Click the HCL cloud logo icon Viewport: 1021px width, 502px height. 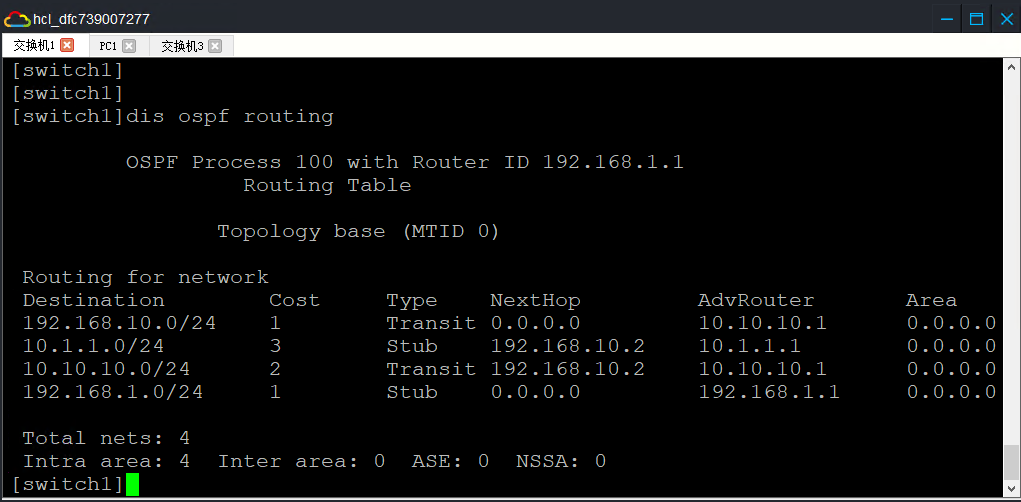tap(17, 18)
